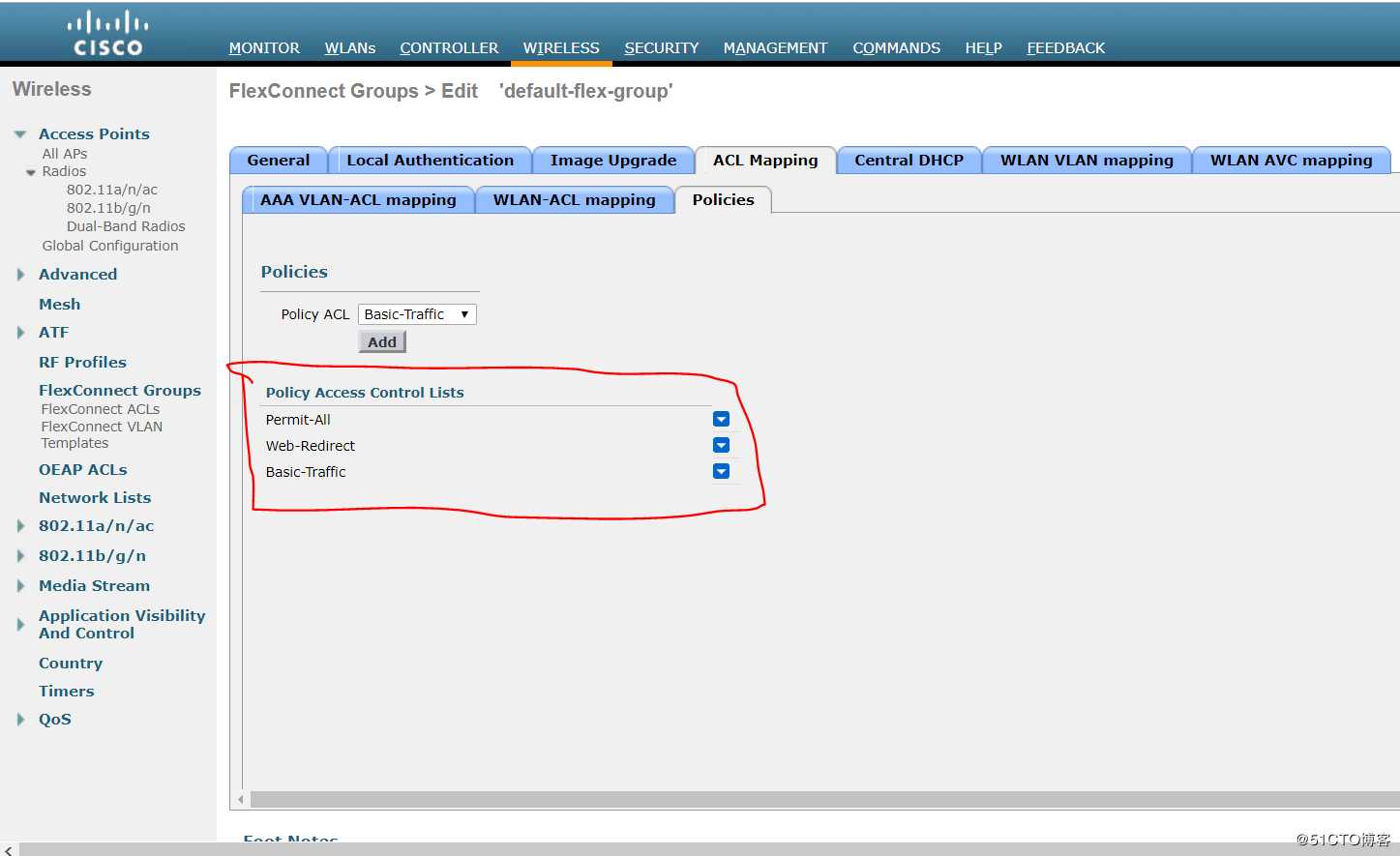Select the Web-Redirect policy ACL entry

(x=311, y=446)
